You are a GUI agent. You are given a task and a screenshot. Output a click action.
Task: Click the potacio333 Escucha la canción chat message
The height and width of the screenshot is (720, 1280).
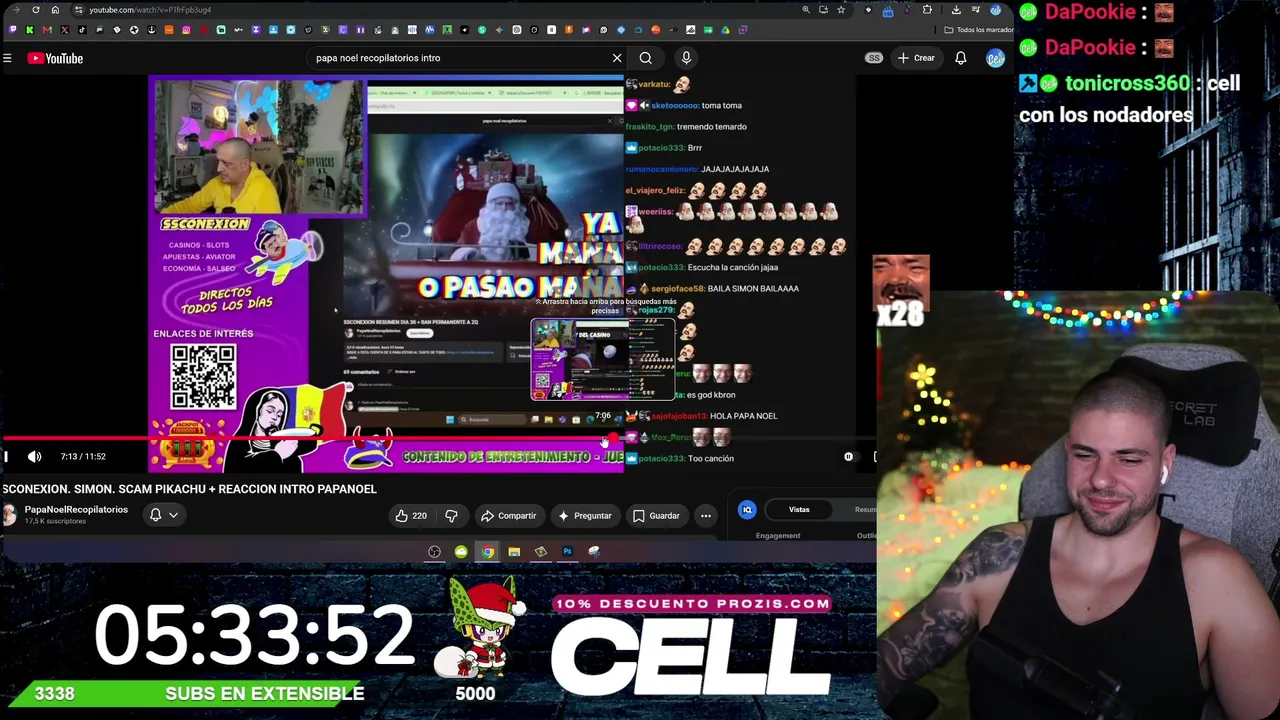coord(701,268)
